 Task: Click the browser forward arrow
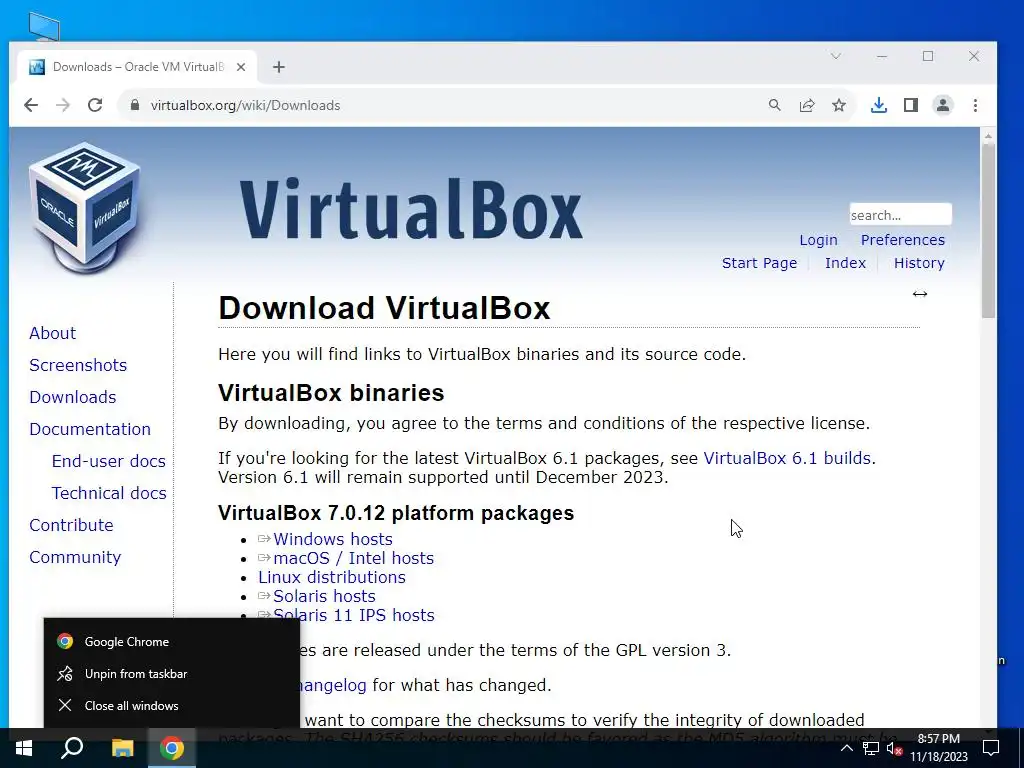pos(63,105)
